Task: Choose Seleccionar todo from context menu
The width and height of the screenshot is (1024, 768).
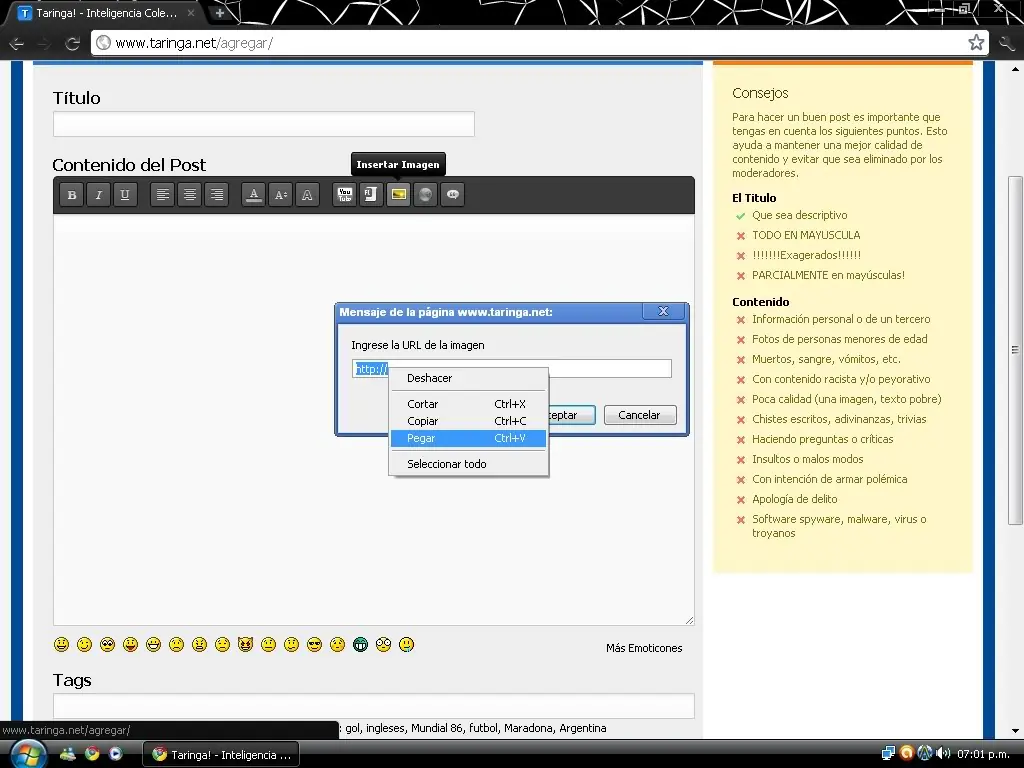Action: pos(468,464)
